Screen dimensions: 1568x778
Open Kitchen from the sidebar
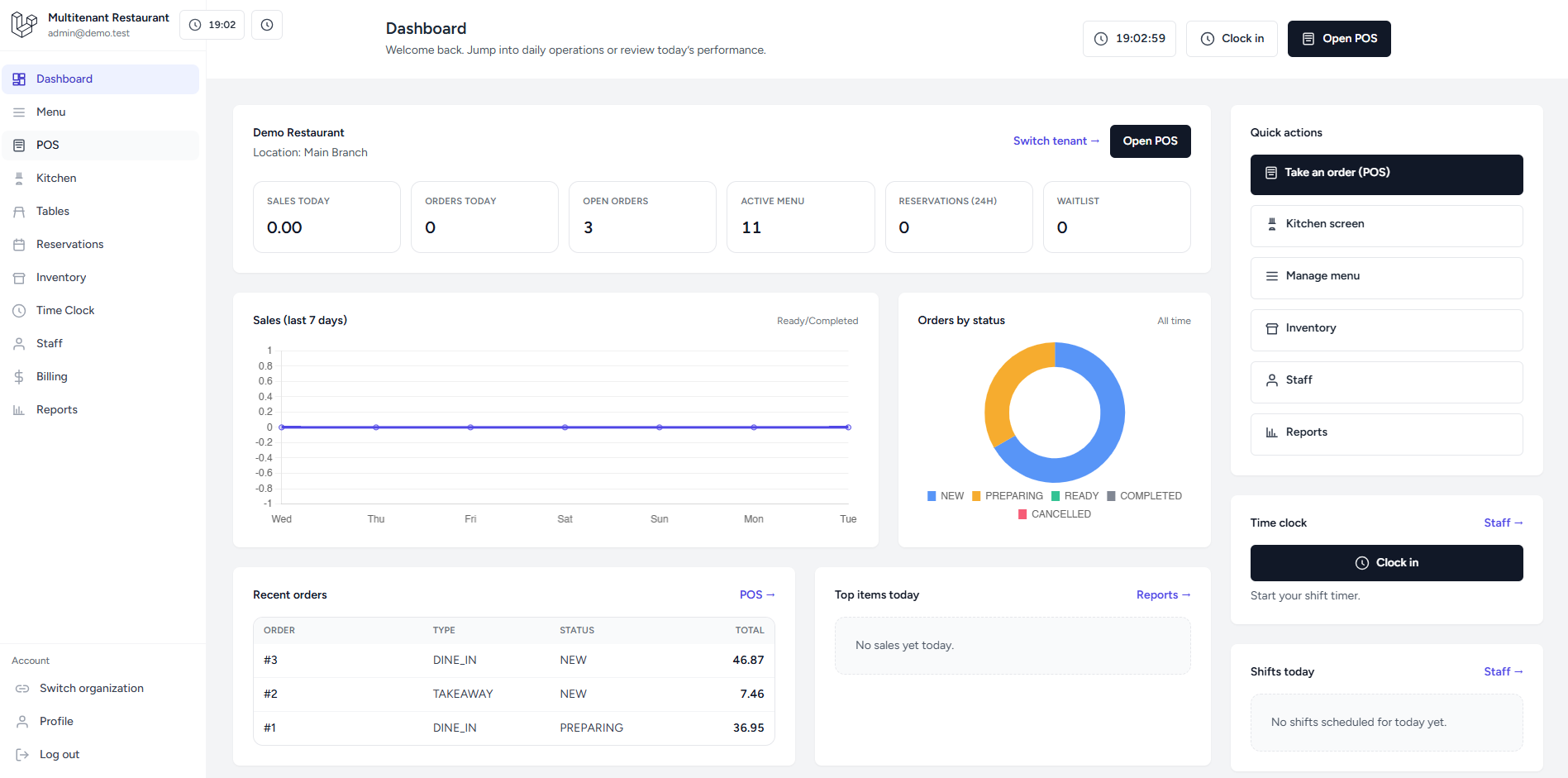pos(56,178)
